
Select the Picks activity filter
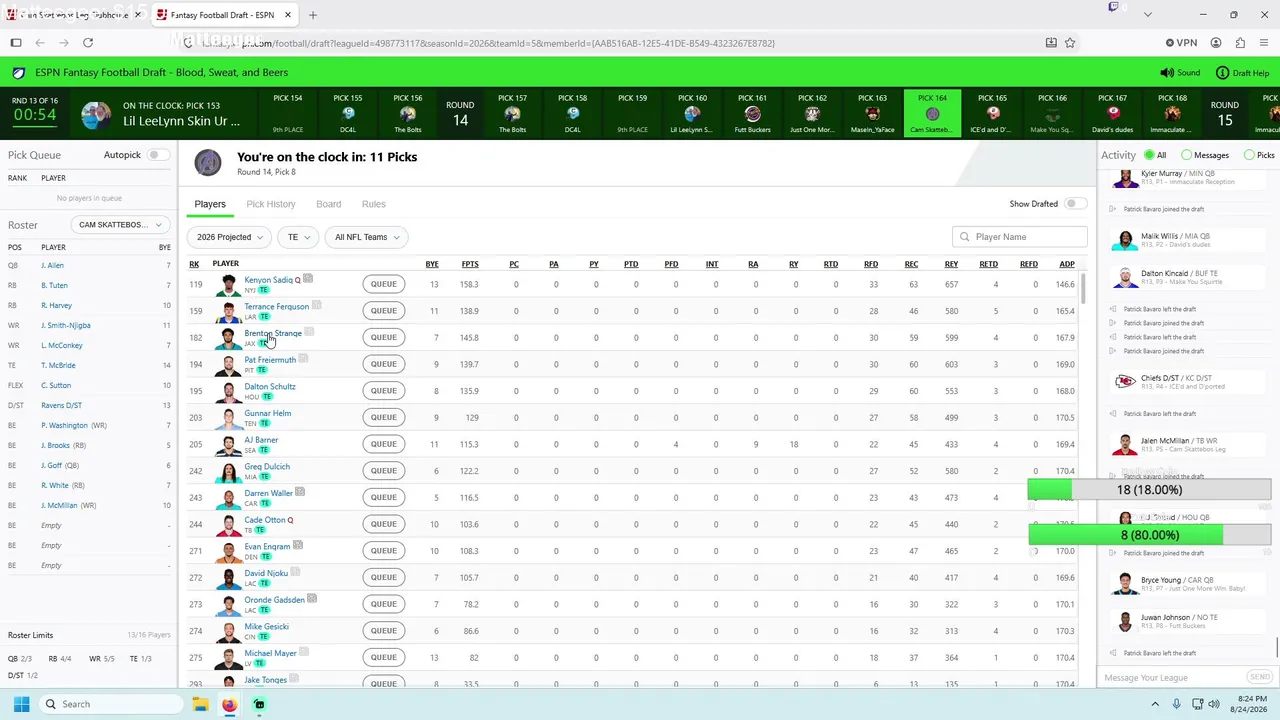point(1259,155)
